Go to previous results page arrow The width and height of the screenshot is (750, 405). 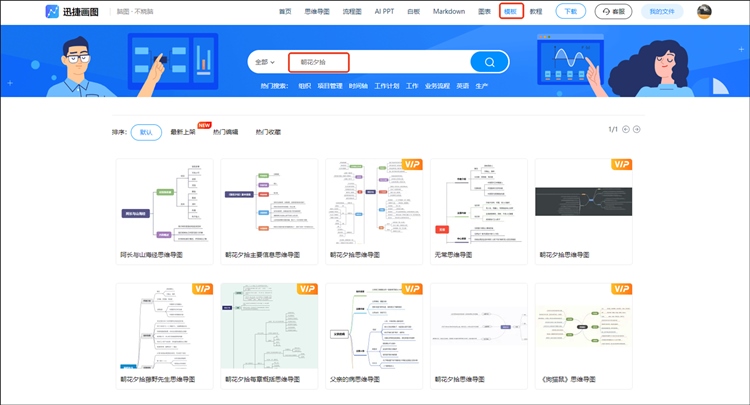(626, 130)
